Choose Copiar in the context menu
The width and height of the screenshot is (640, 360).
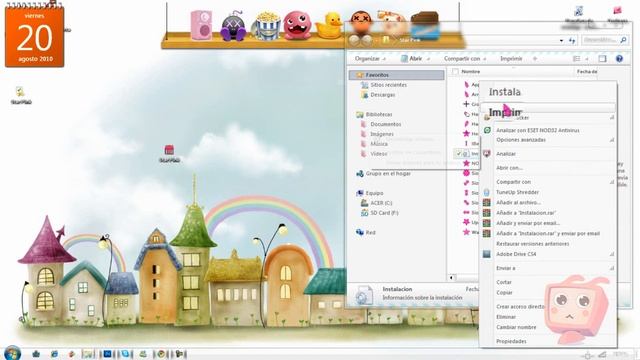point(504,293)
